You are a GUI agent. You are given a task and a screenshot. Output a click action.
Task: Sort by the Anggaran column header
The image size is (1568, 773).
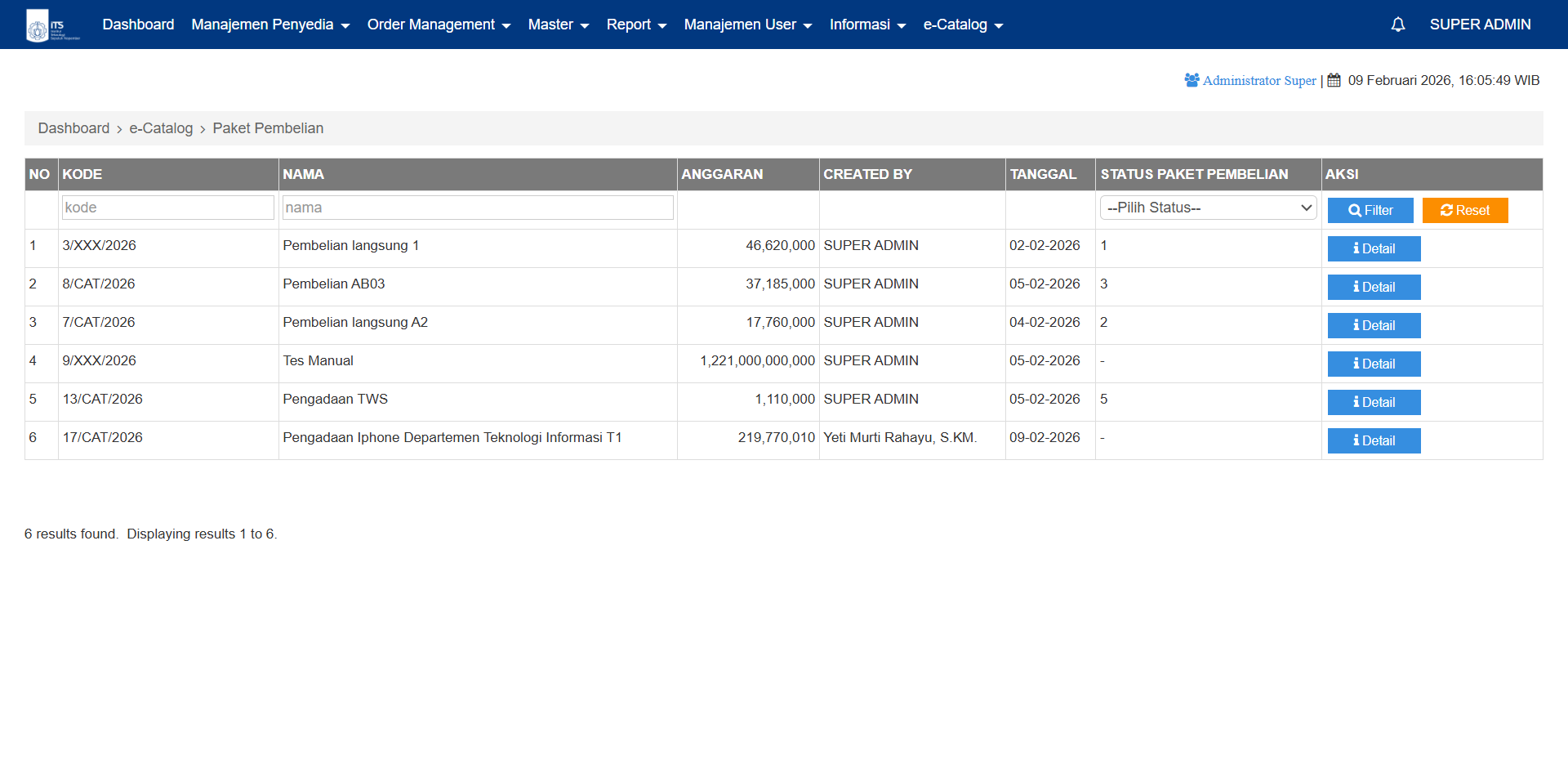tap(722, 174)
